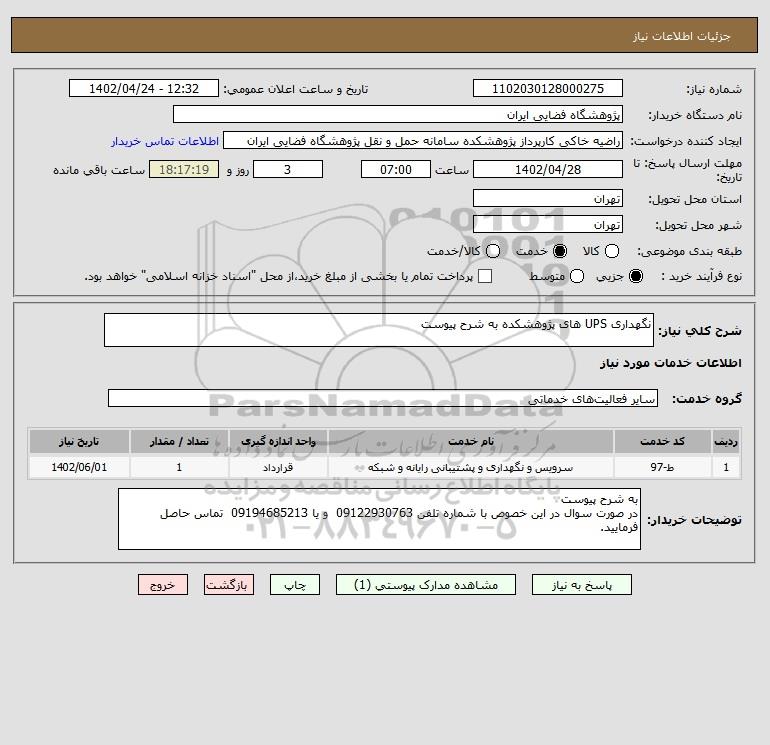Click the نام دستگاه خریدار field
The width and height of the screenshot is (770, 745).
[398, 114]
